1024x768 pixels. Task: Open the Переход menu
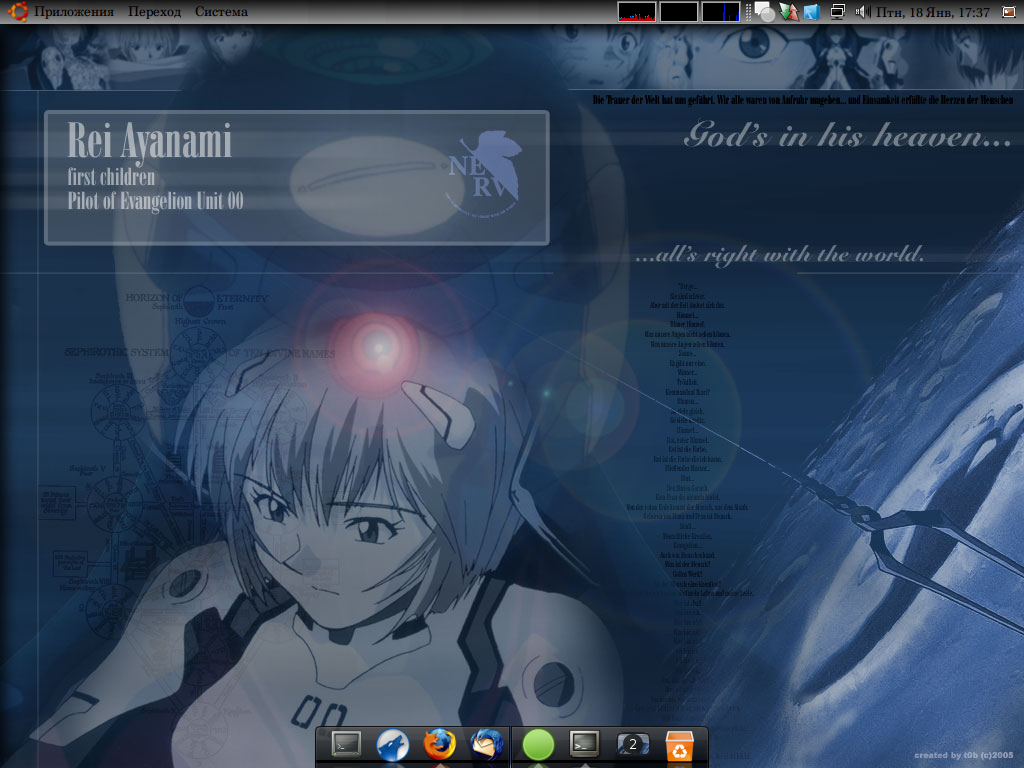coord(155,12)
